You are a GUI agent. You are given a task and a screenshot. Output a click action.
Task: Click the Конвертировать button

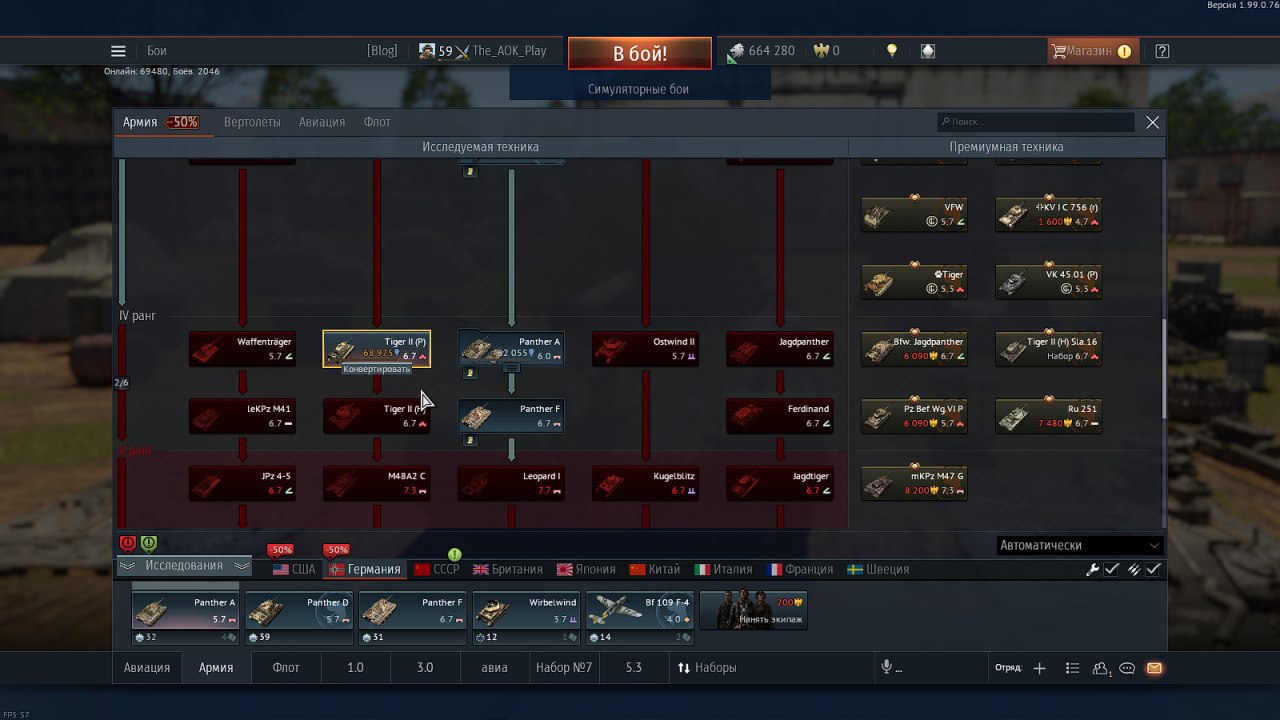click(x=378, y=369)
